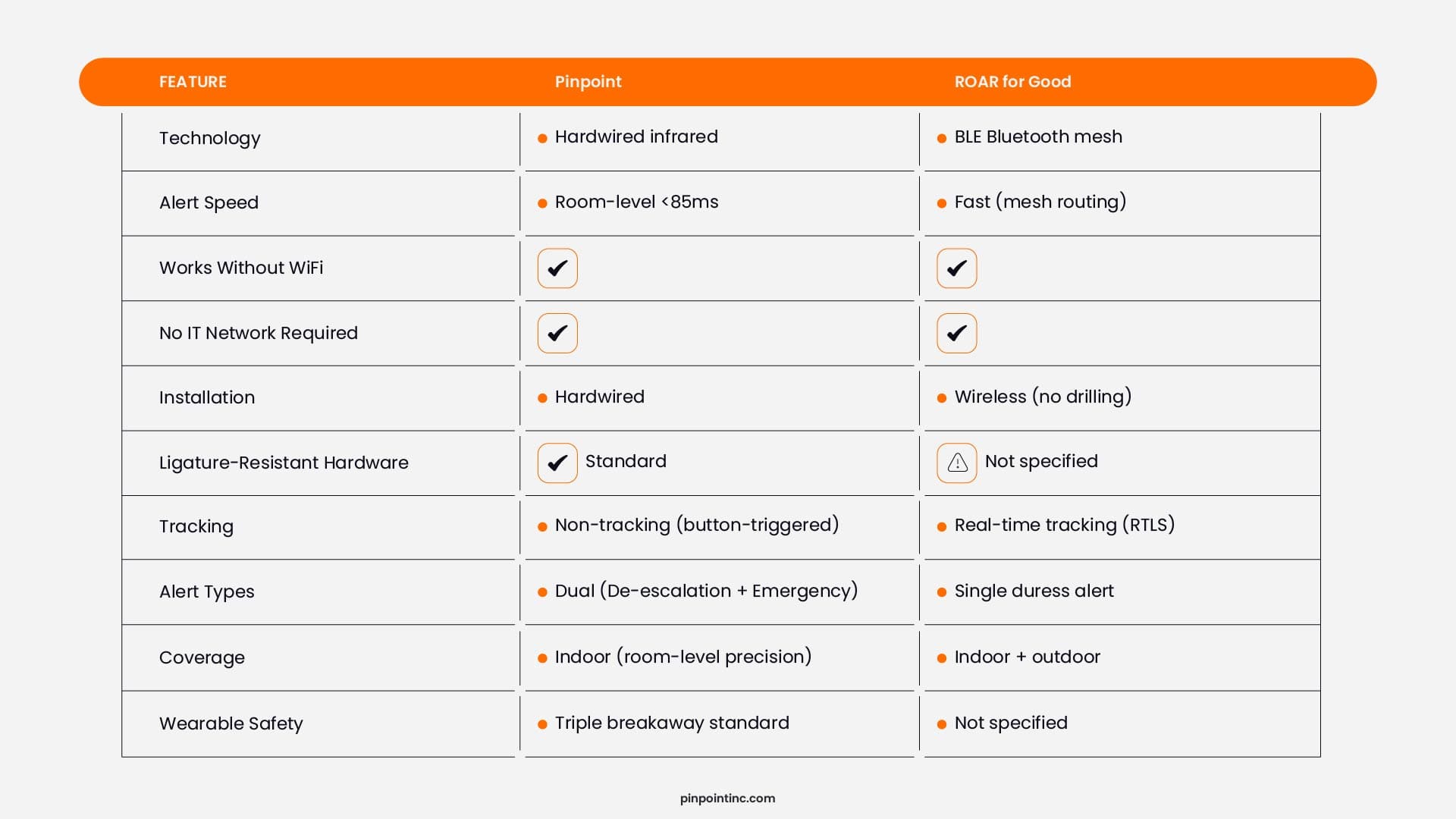
Task: Select the ROAR for Good column header
Action: click(1012, 82)
